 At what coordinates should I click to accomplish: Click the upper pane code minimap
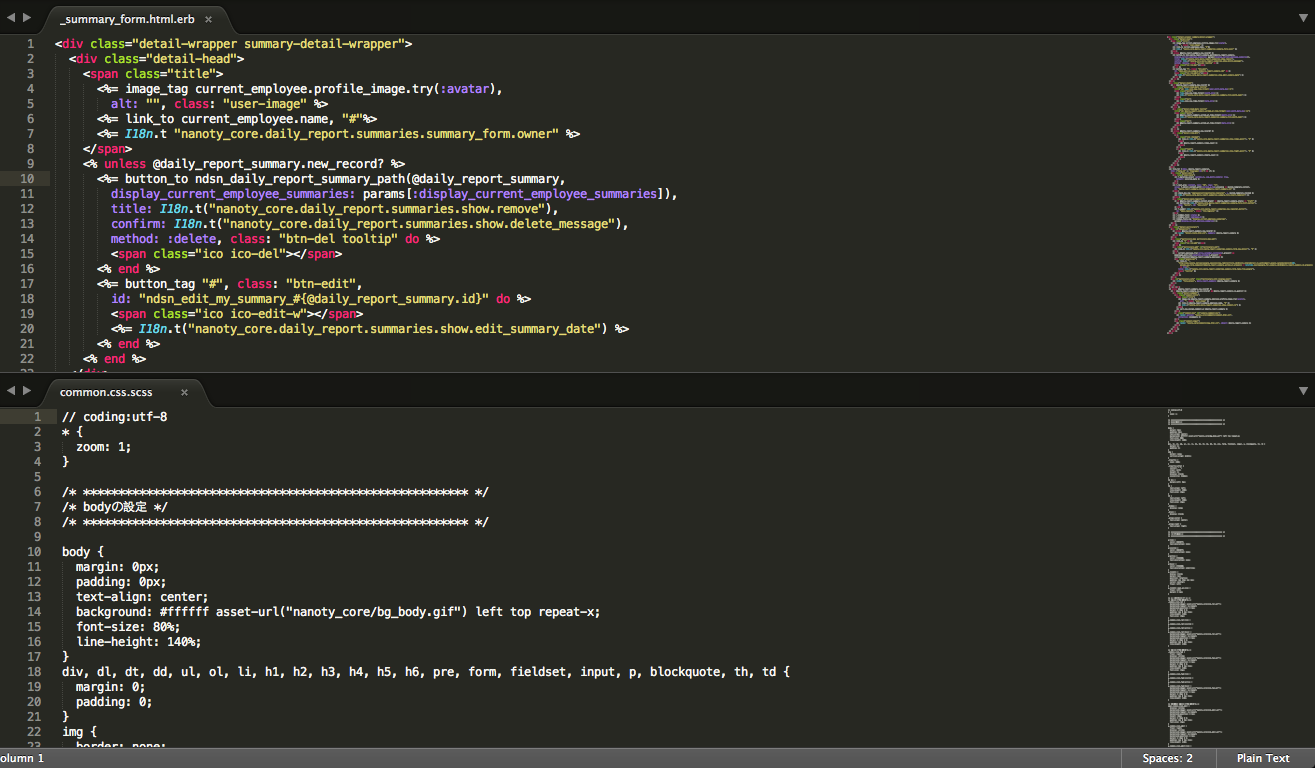pyautogui.click(x=1238, y=185)
